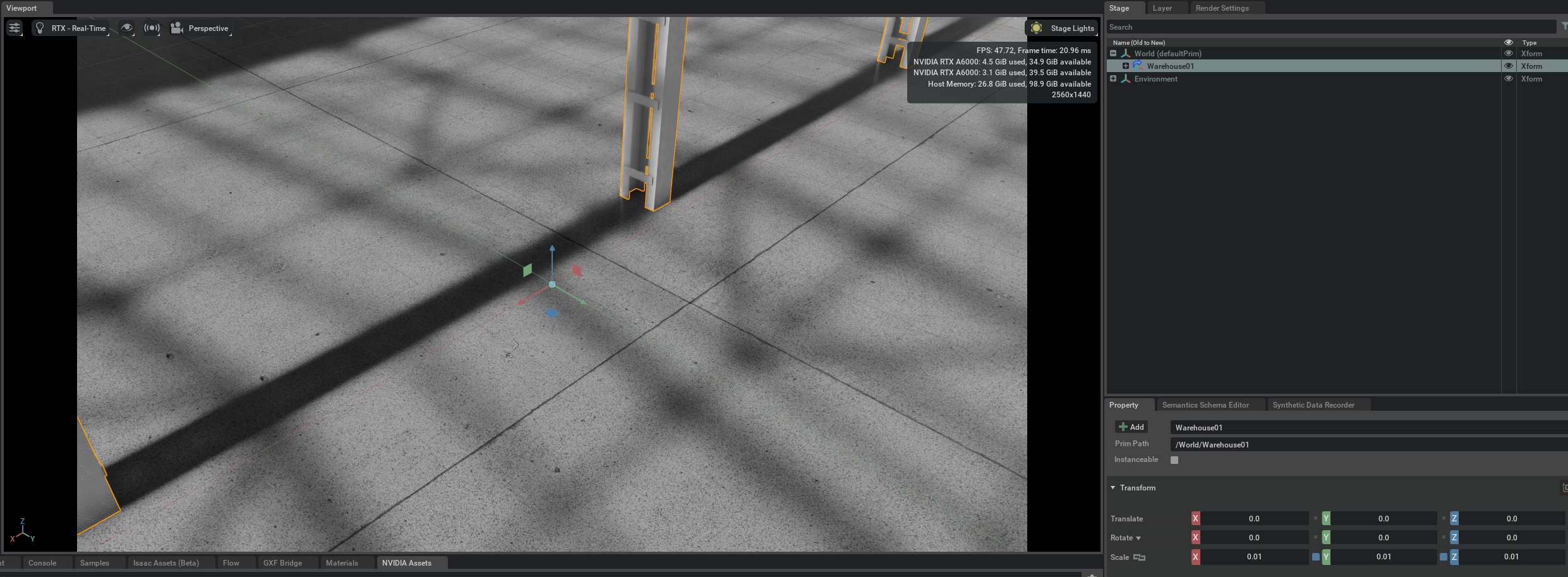Expand the Warehouse01 tree node
1568x577 pixels.
pos(1125,66)
